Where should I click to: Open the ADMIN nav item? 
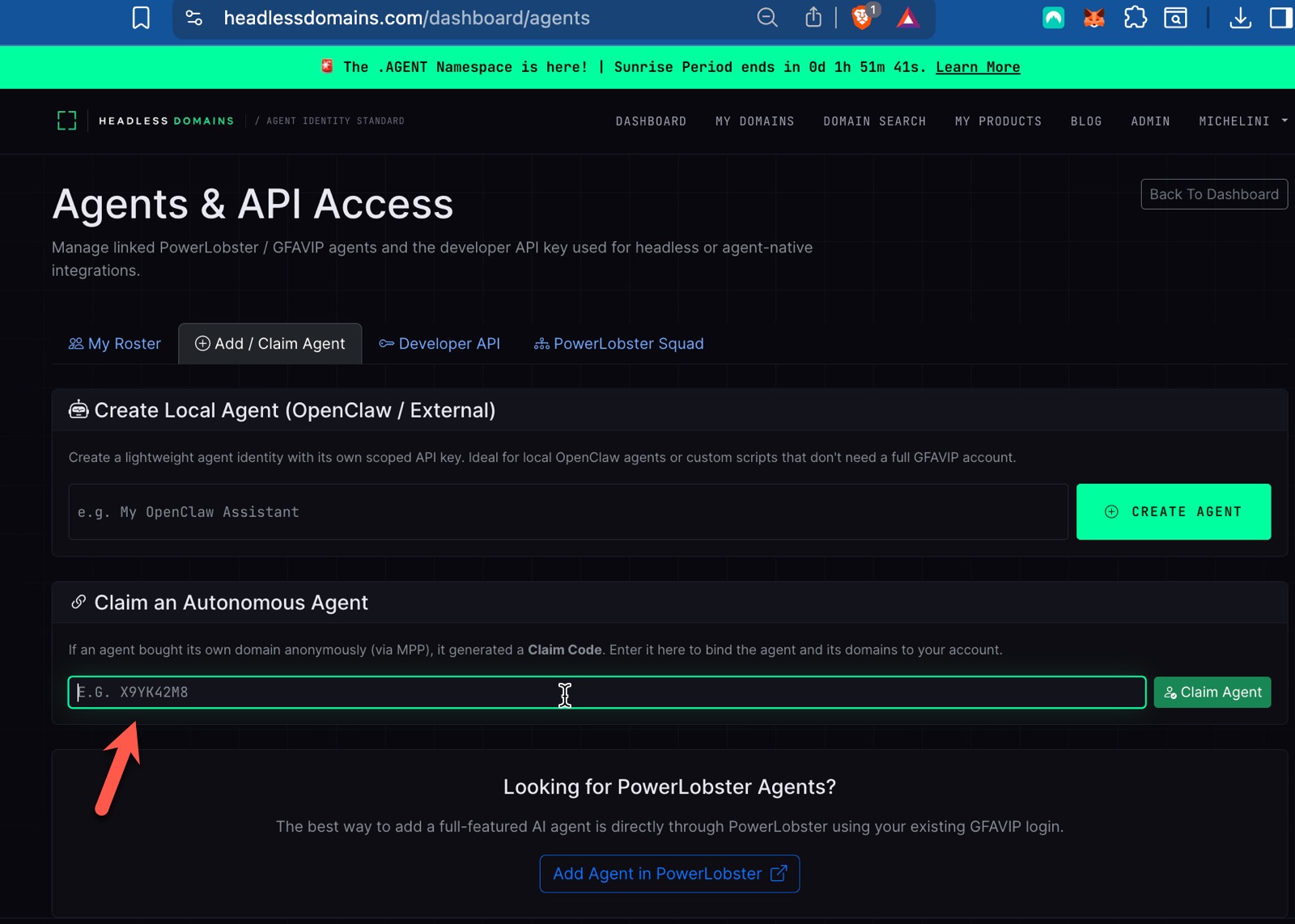click(1150, 121)
